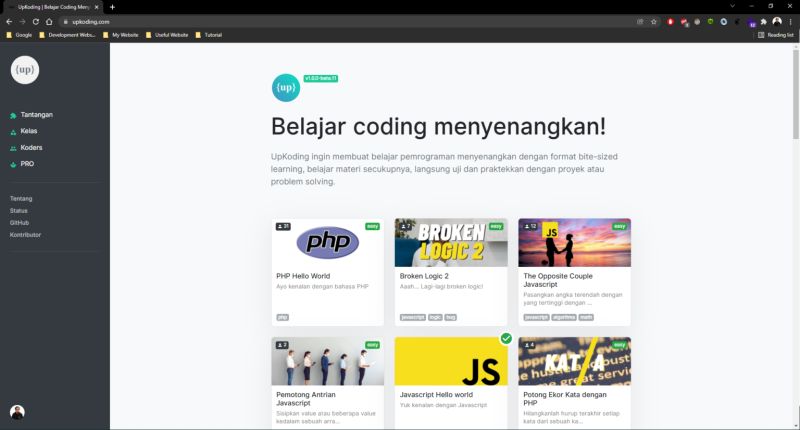Click the easy badge on Opposite Couple card
The image size is (800, 430).
(x=619, y=226)
